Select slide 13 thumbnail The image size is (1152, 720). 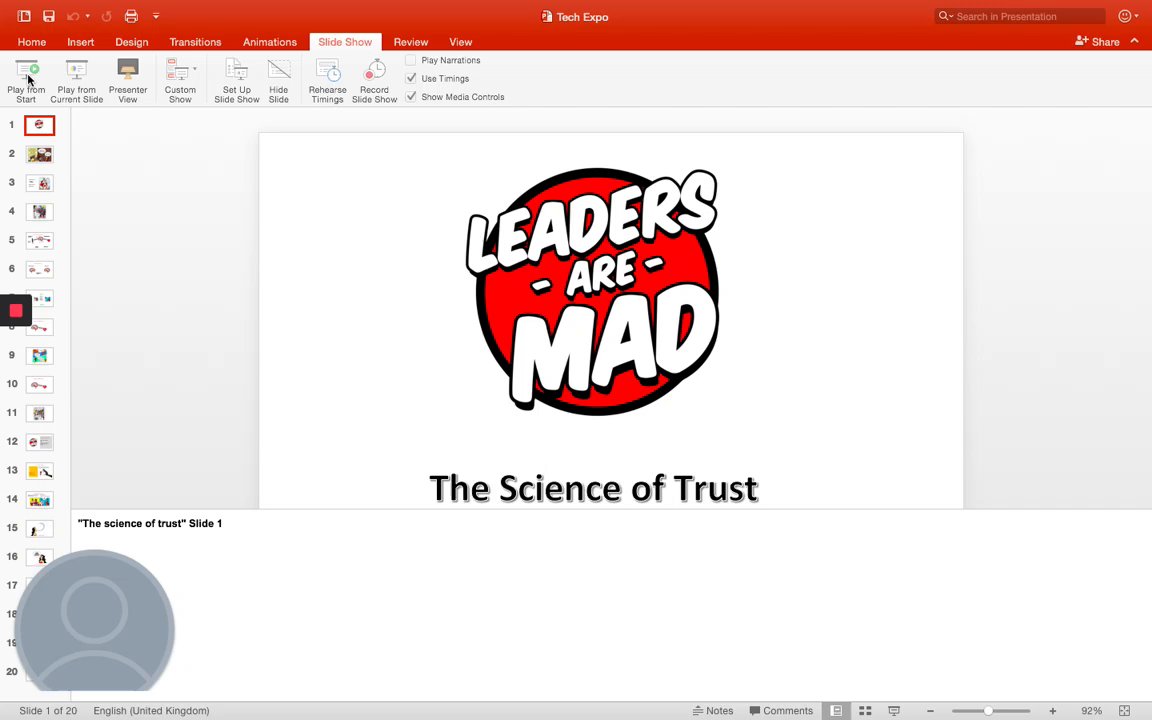(x=40, y=471)
